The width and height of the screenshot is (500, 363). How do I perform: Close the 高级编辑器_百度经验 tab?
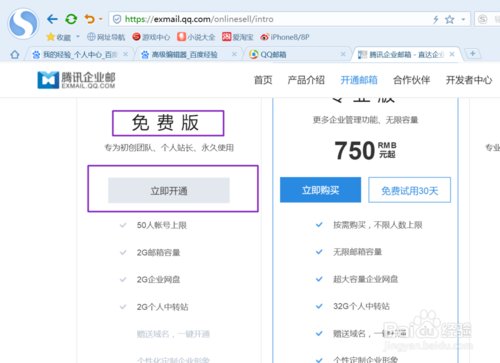pos(234,54)
